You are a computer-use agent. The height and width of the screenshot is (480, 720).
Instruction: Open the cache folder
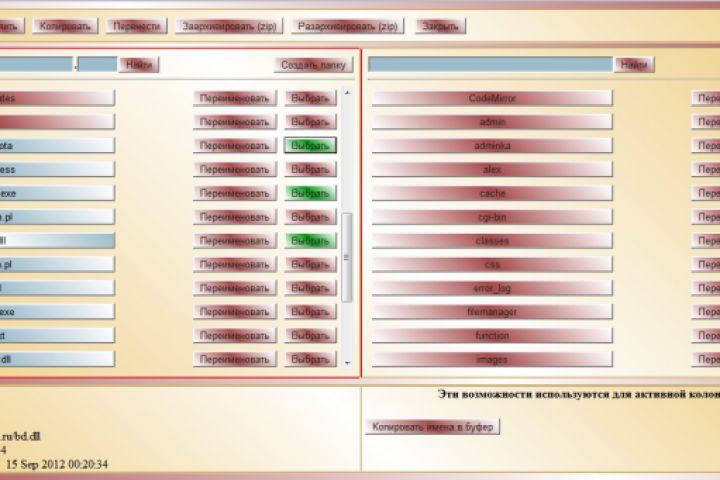coord(492,193)
